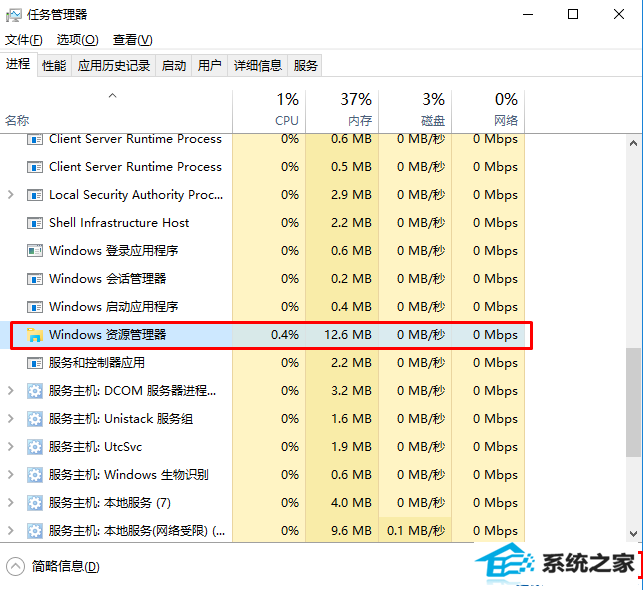Sort processes by 磁盘 column header
643x590 pixels.
(415, 112)
